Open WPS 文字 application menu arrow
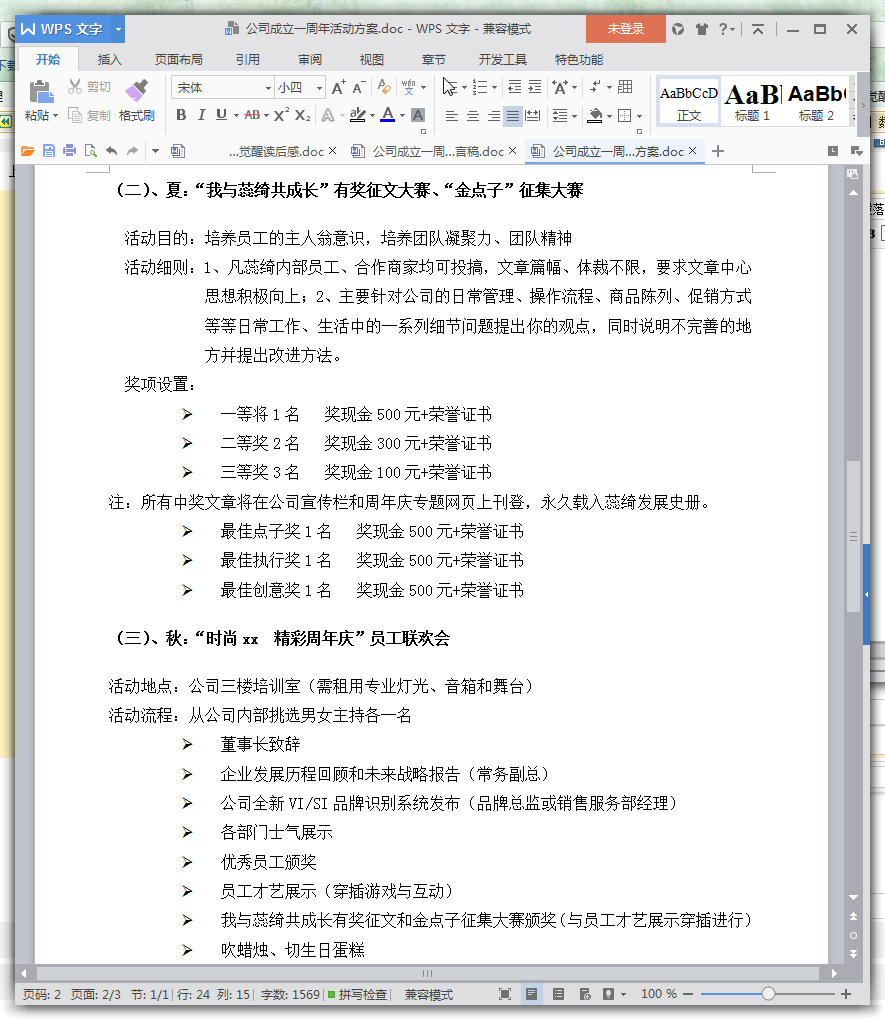The width and height of the screenshot is (885, 1020). point(118,29)
